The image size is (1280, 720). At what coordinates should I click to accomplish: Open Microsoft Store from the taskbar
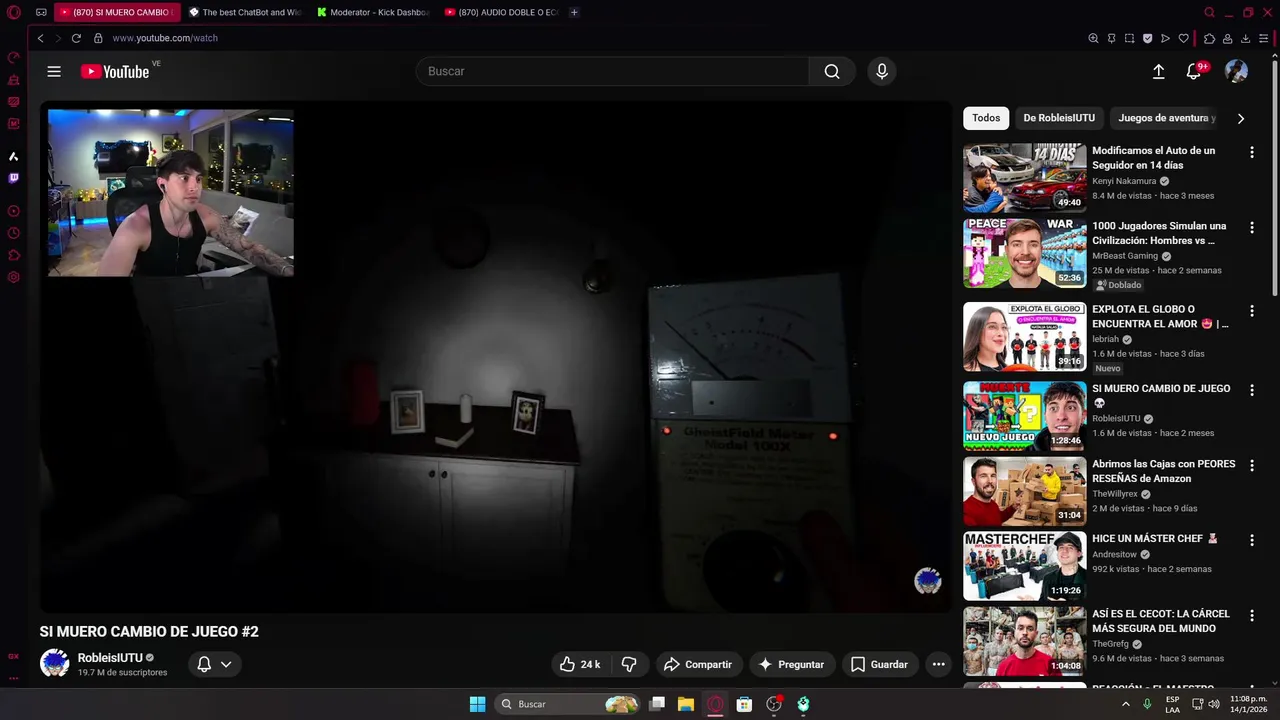click(x=744, y=704)
